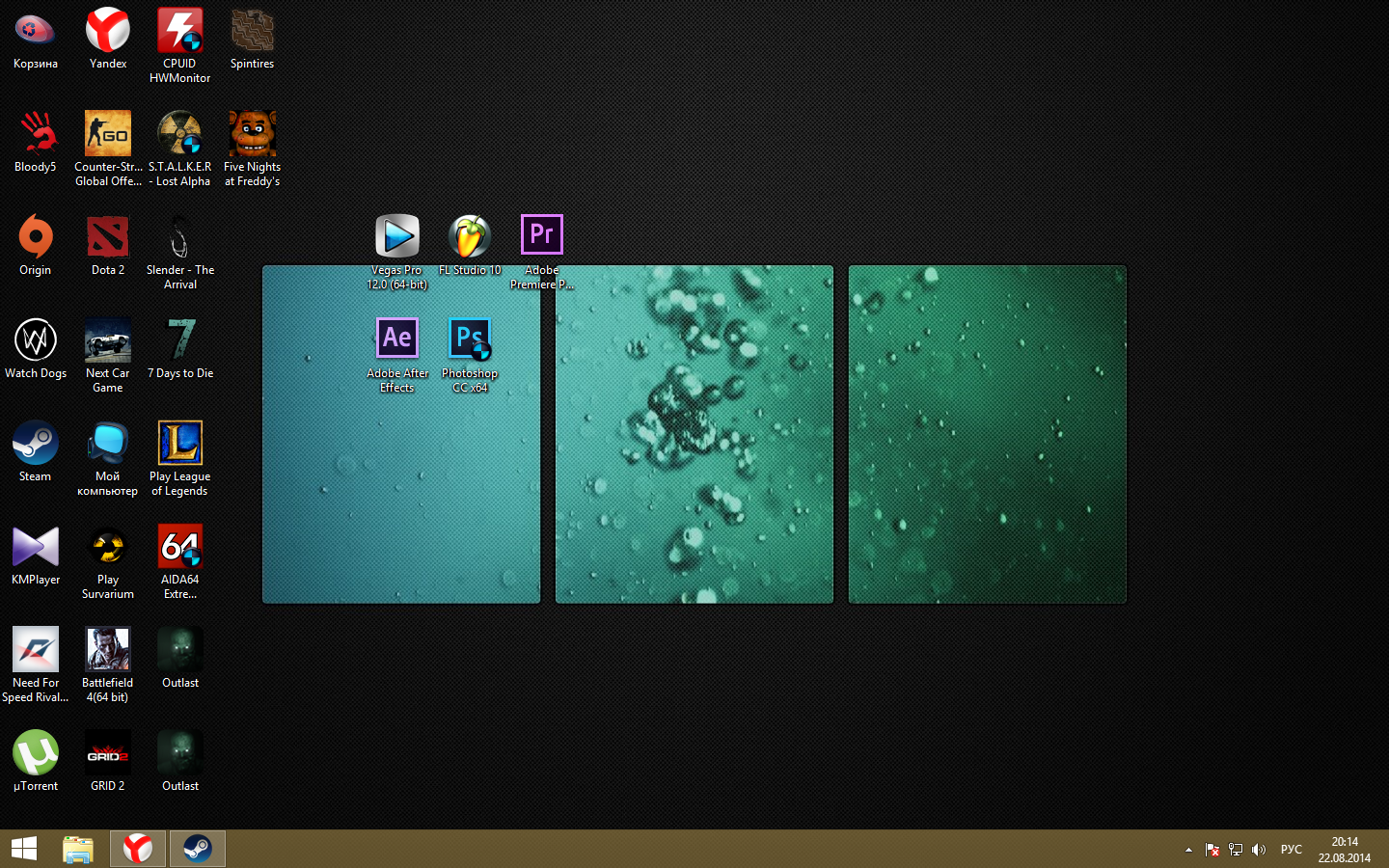Image resolution: width=1389 pixels, height=868 pixels.
Task: Select the Play League of Legends icon
Action: (179, 444)
